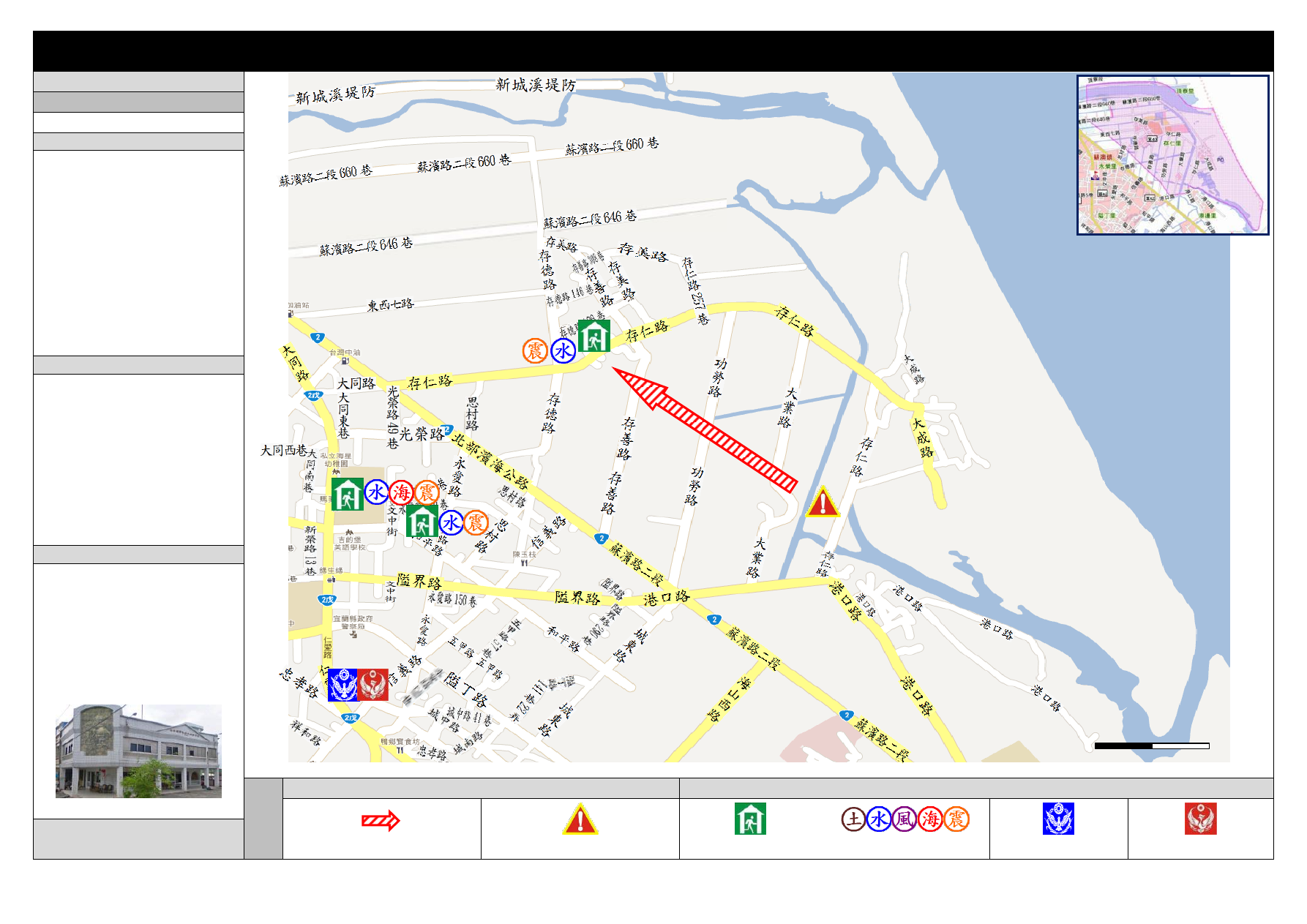
Task: Click shelter icon next to 水海震 symbols
Action: [x=348, y=494]
